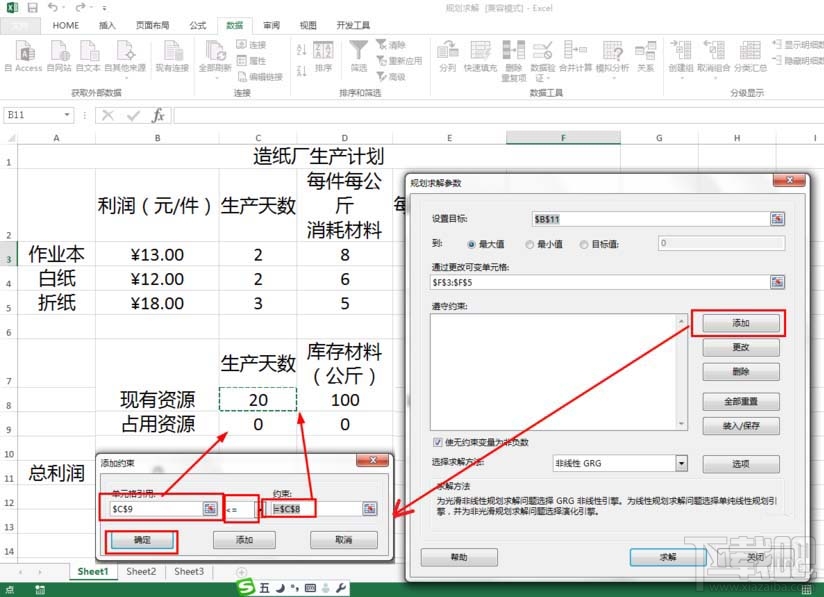
Task: Switch to the Sheet2 worksheet tab
Action: pos(140,572)
